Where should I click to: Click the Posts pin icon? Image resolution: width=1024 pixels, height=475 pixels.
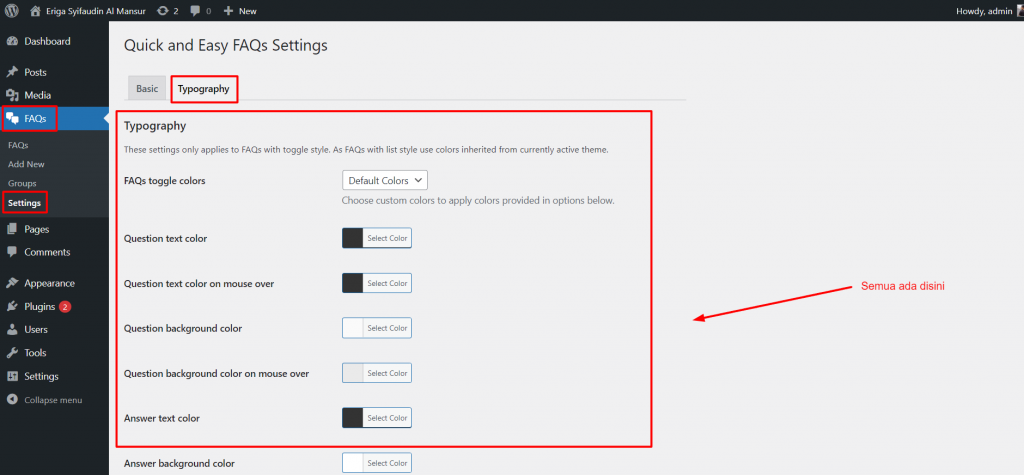[12, 73]
